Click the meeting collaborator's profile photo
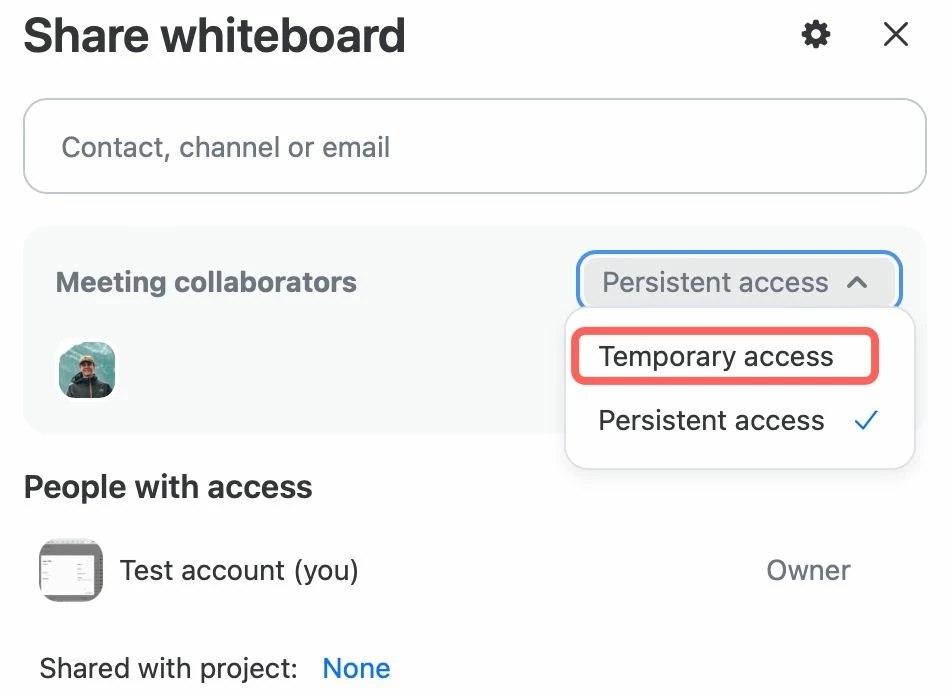Screen dimensions: 950x698 (87, 369)
